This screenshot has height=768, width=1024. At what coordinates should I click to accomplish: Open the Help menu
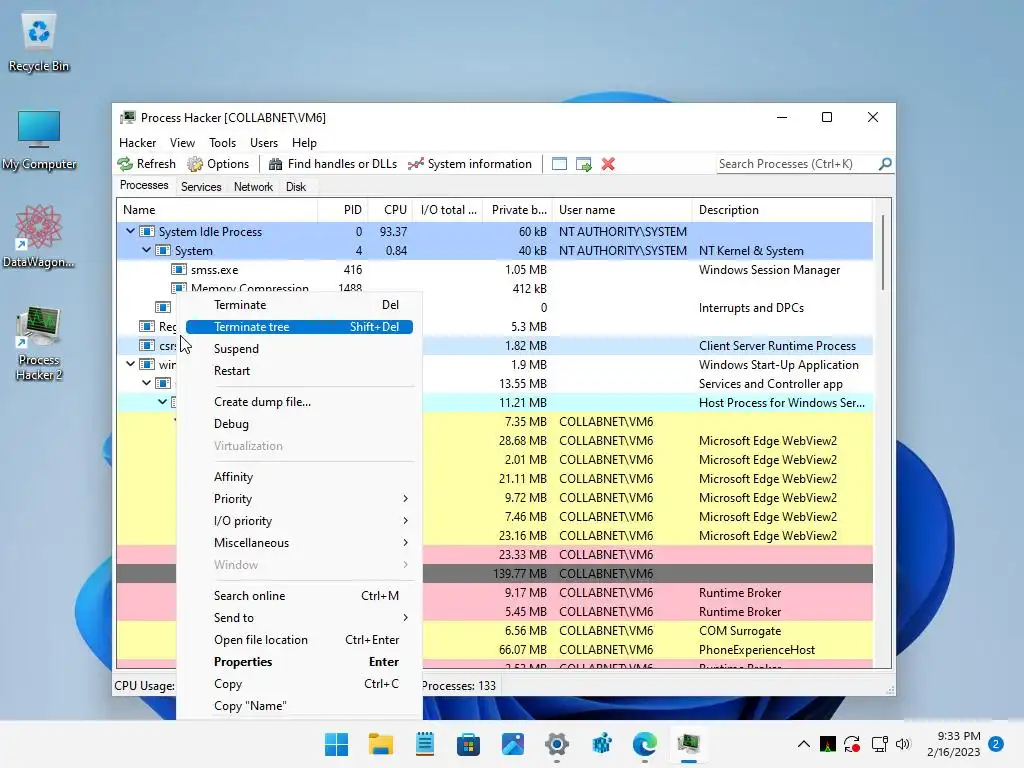[304, 143]
